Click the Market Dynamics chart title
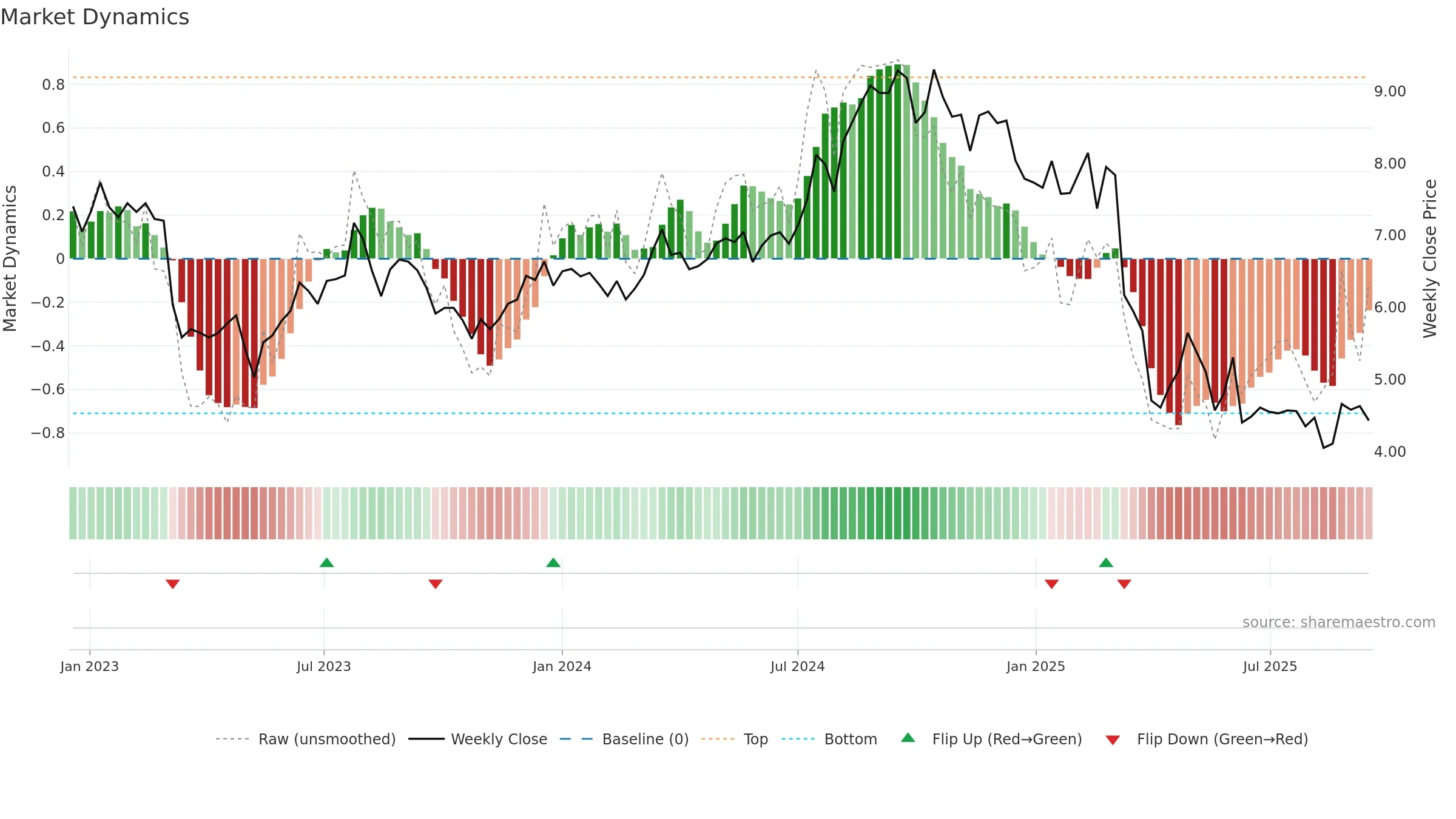Screen dimensions: 1456x819 [x=95, y=17]
